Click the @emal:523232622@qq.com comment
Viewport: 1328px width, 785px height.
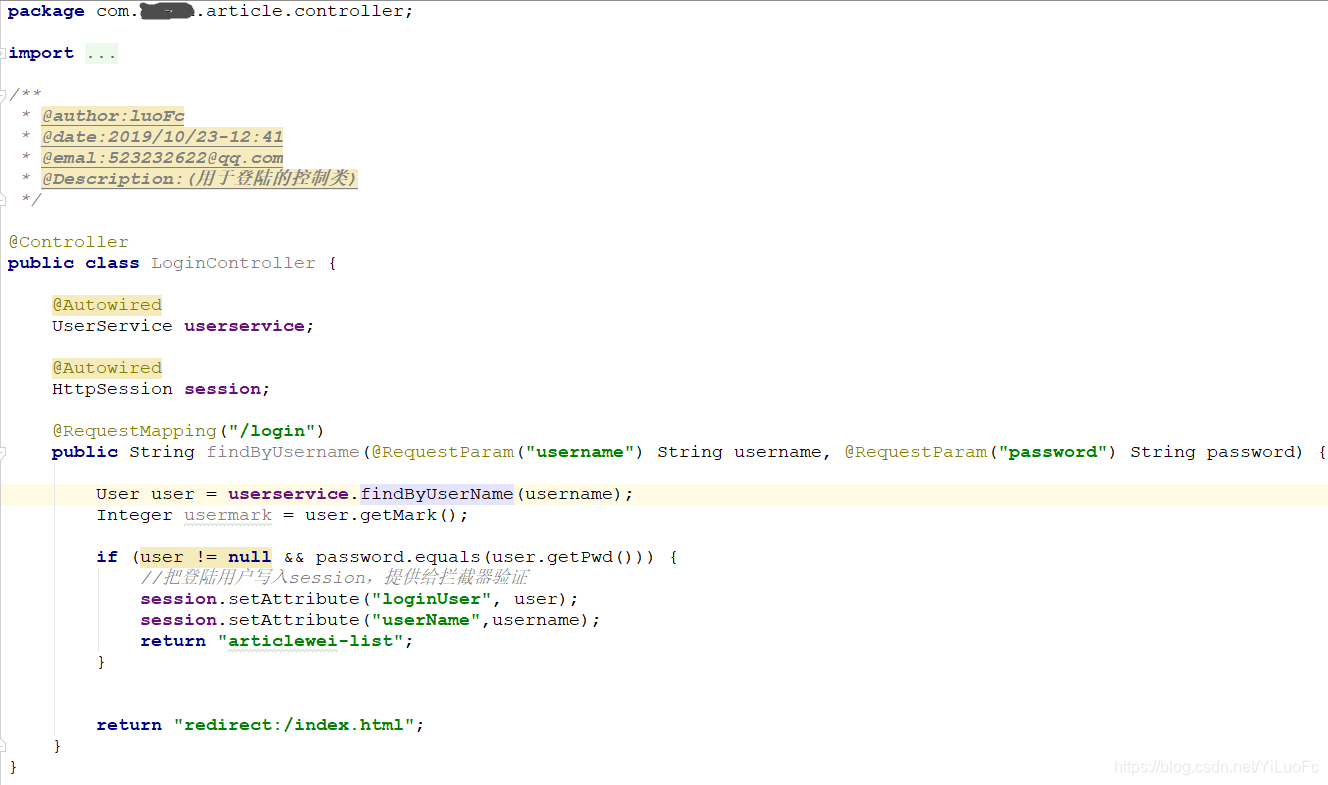[x=163, y=158]
